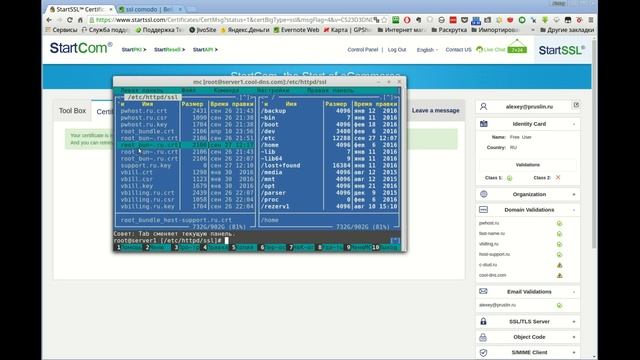Open the StartResell dropdown menu

coord(169,49)
